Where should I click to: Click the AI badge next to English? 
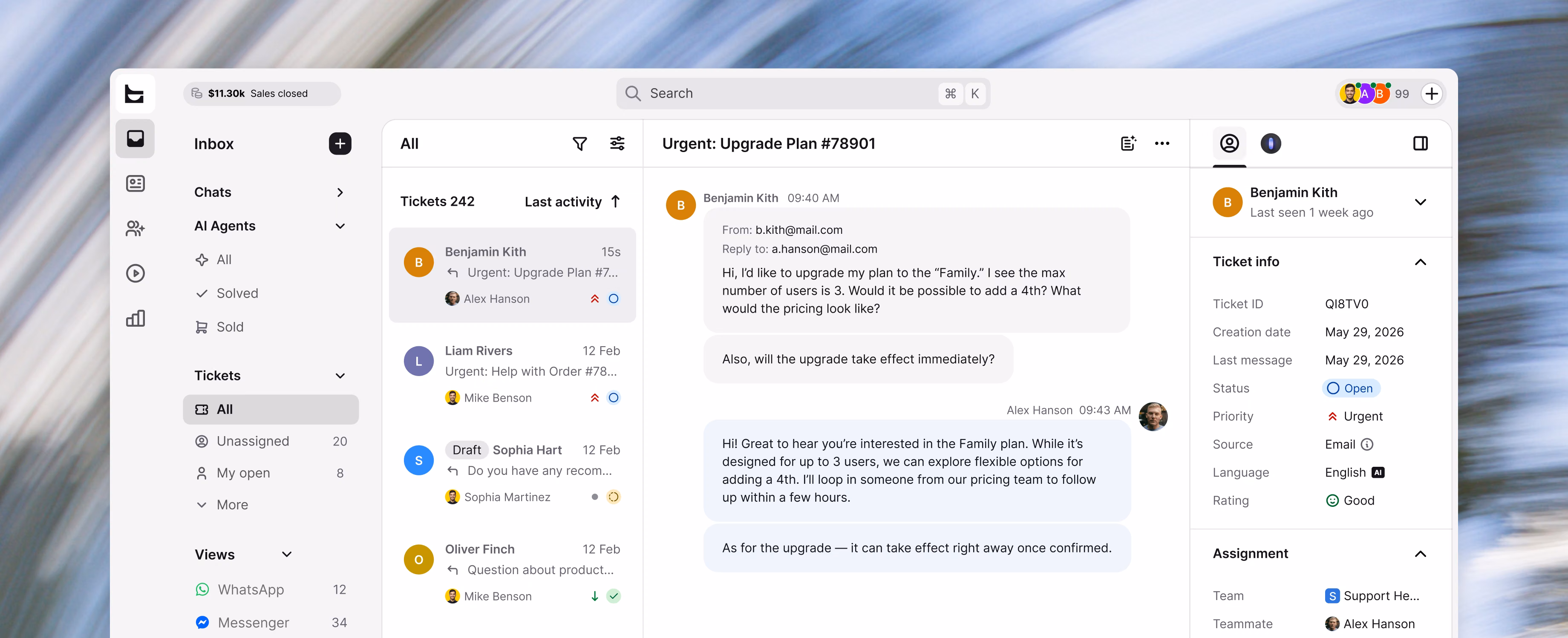[1378, 473]
